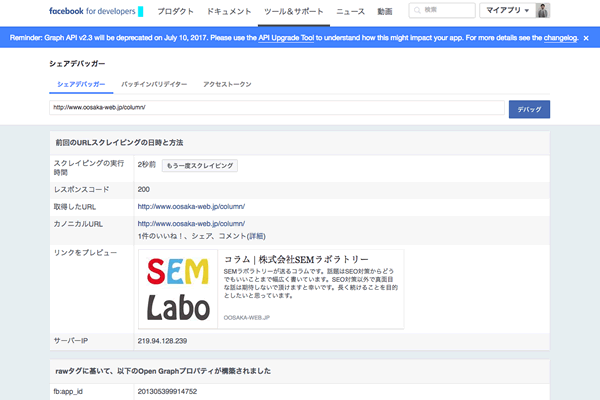
Task: Click the URL input field
Action: 277,108
